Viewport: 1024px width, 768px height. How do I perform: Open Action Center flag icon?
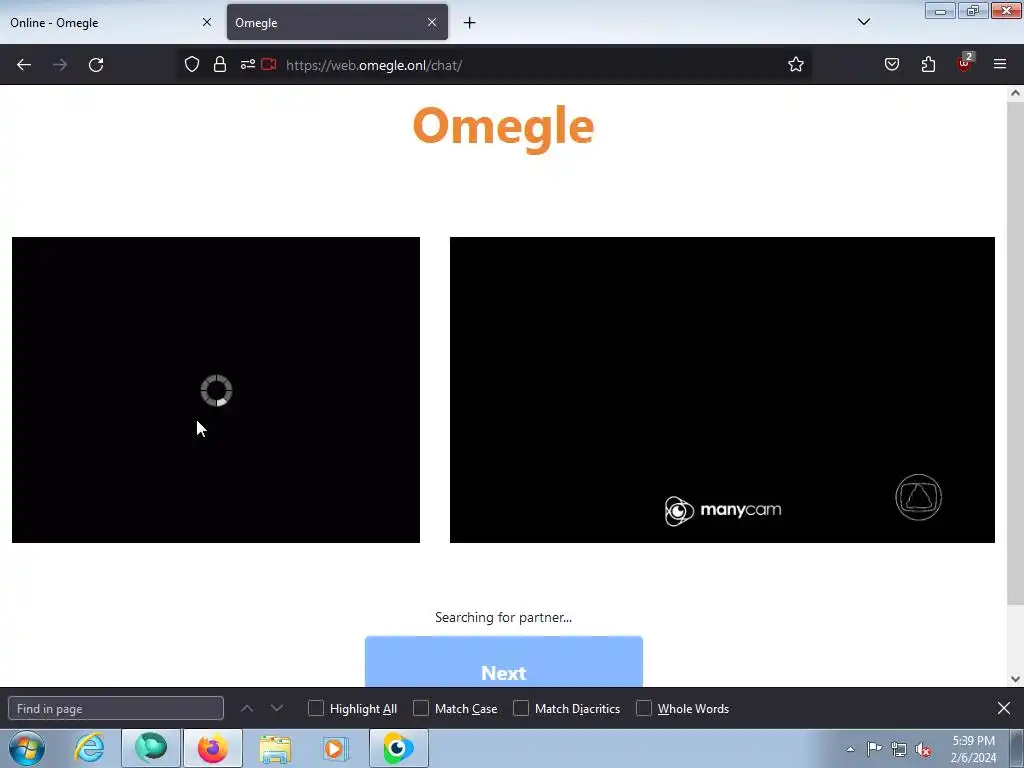tap(874, 749)
